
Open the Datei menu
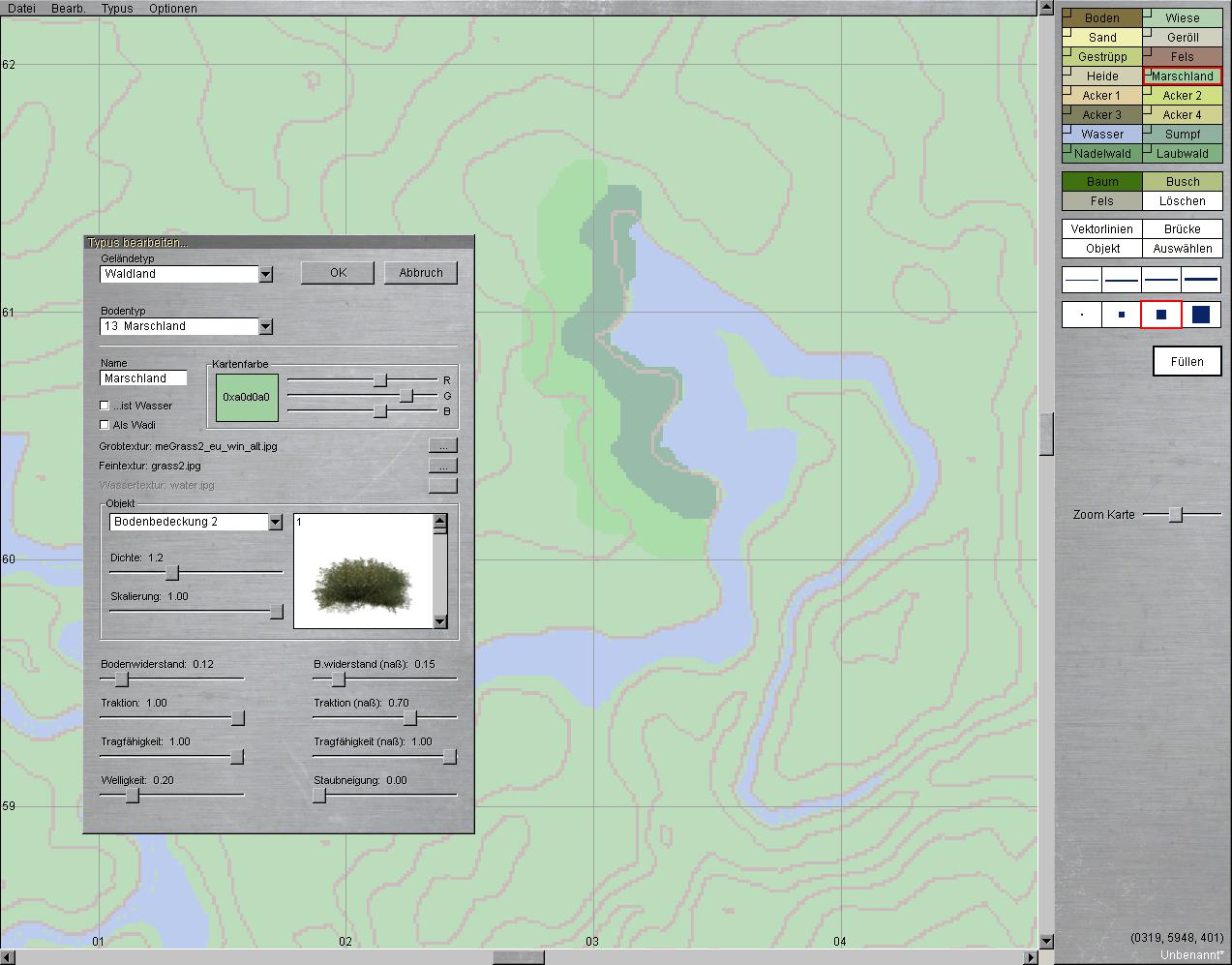click(21, 9)
